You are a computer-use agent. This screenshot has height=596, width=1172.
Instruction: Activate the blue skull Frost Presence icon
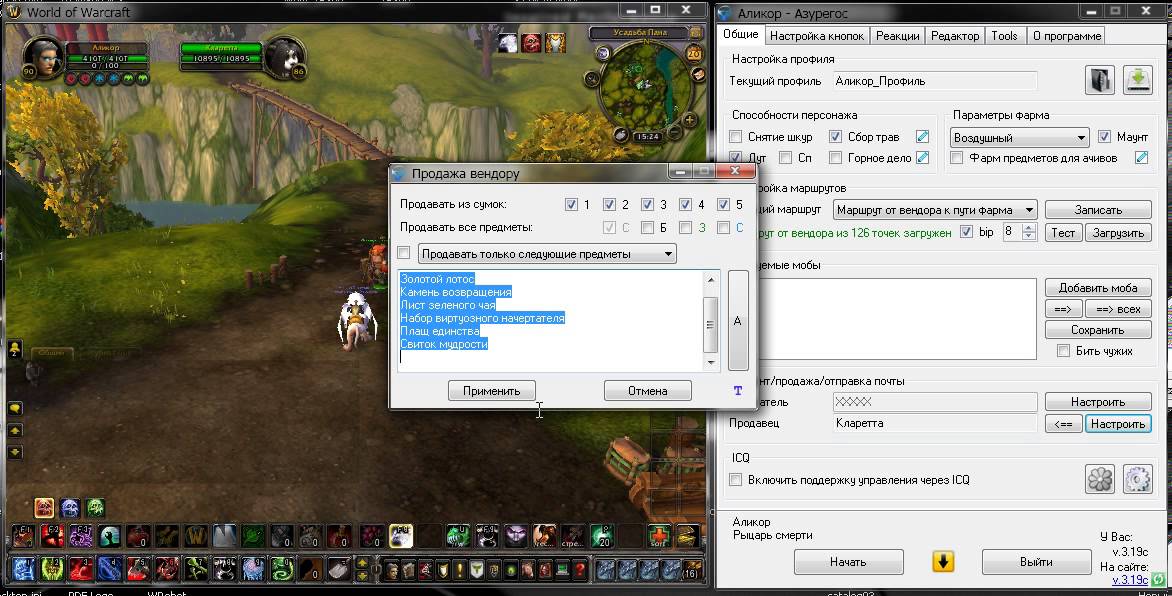coord(70,509)
